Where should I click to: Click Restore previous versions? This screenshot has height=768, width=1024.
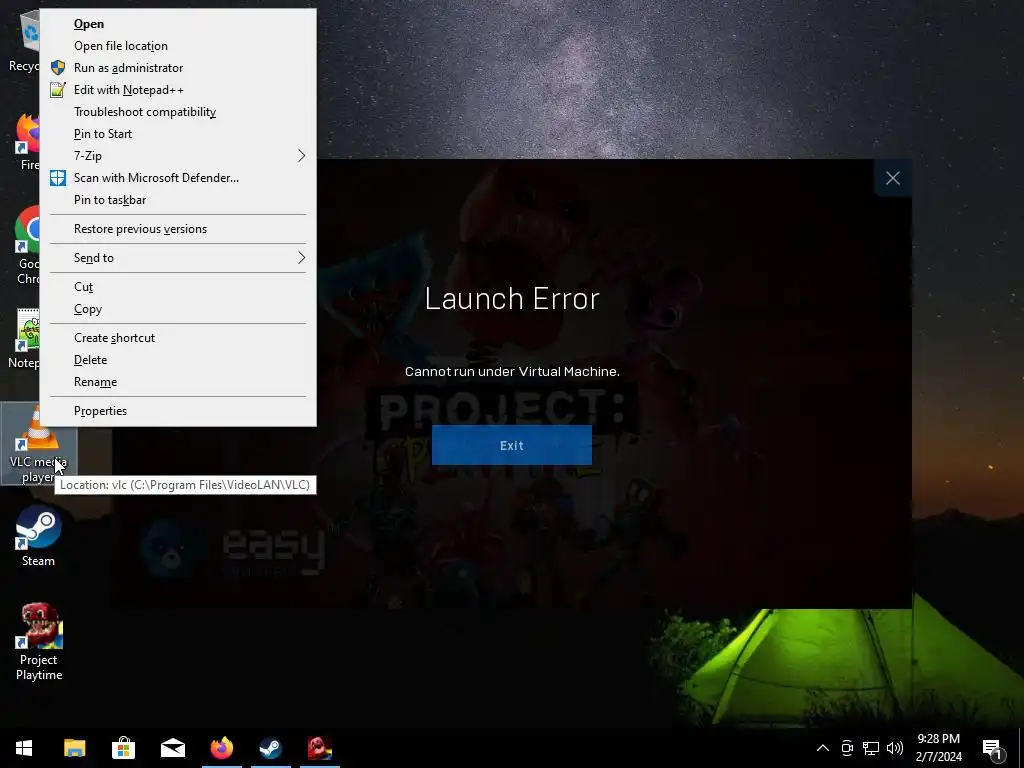pos(178,229)
